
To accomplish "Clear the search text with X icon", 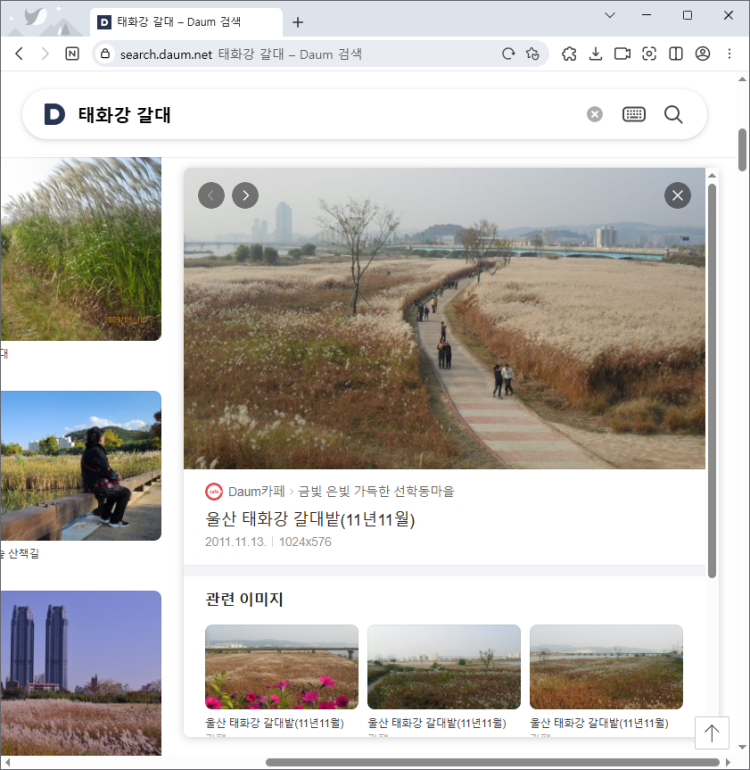I will coord(595,115).
